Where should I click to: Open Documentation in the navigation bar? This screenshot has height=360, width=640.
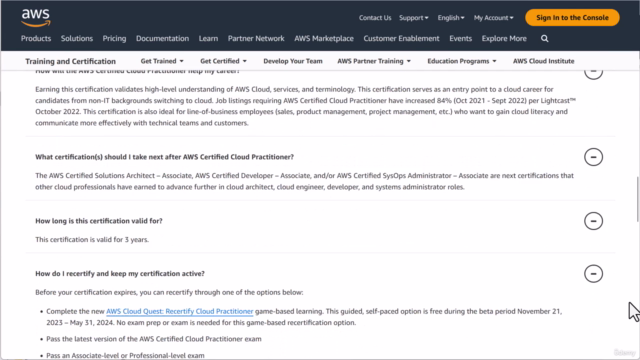(162, 38)
